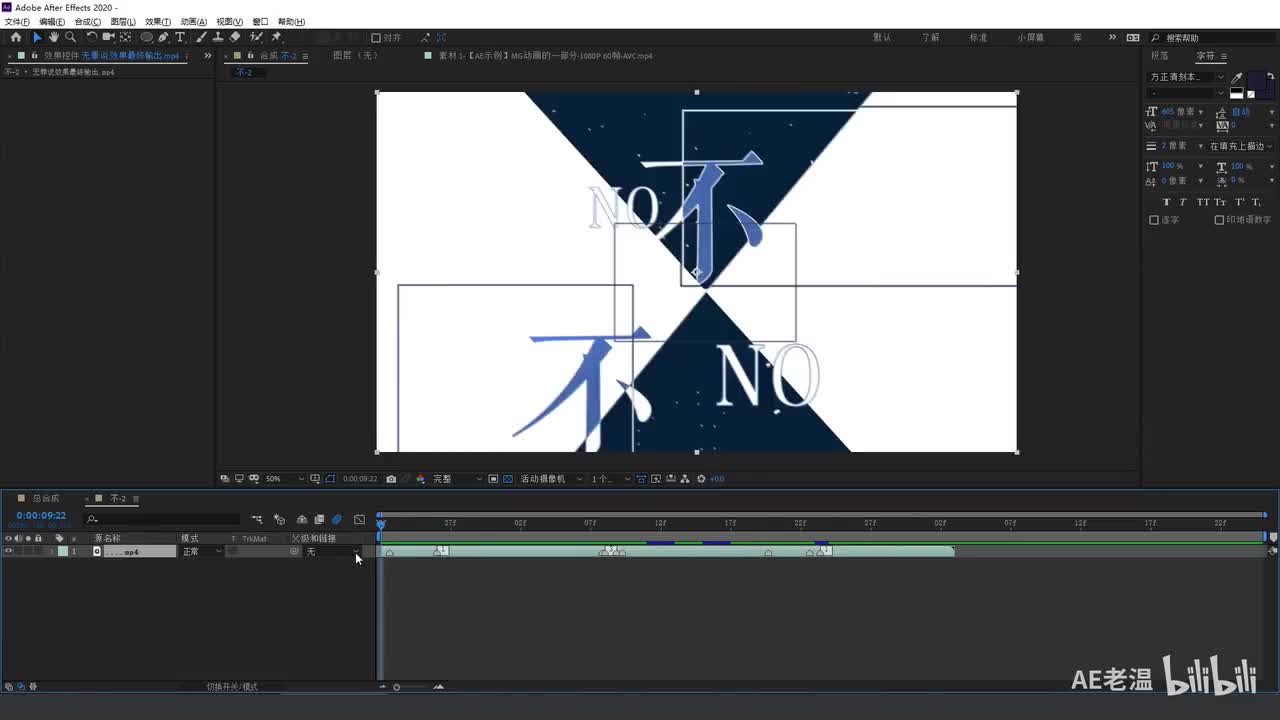The height and width of the screenshot is (720, 1280).
Task: Click the eyedropper in the Character panel
Action: (x=1237, y=77)
